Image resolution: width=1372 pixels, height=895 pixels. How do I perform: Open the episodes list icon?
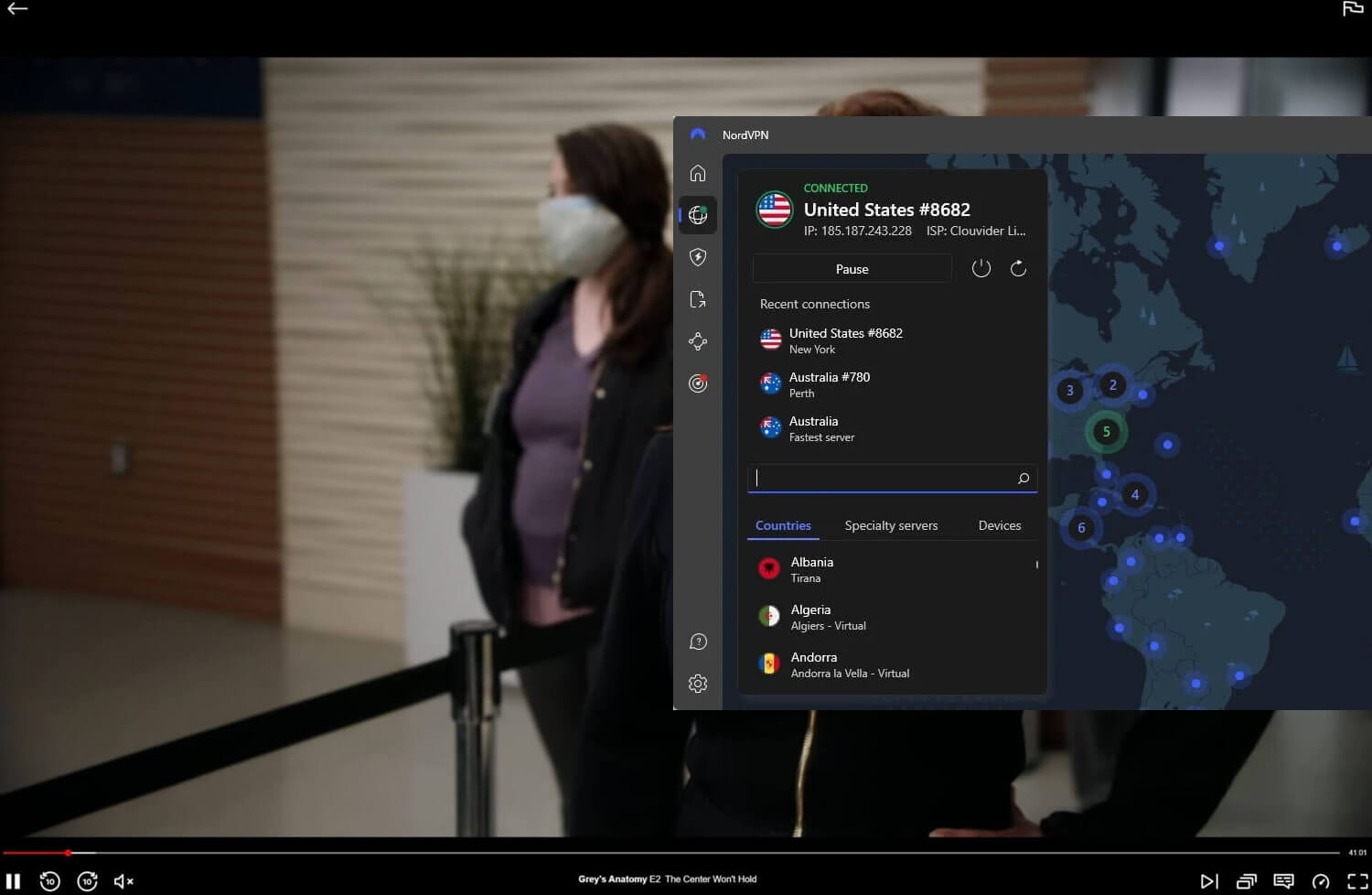pos(1246,881)
